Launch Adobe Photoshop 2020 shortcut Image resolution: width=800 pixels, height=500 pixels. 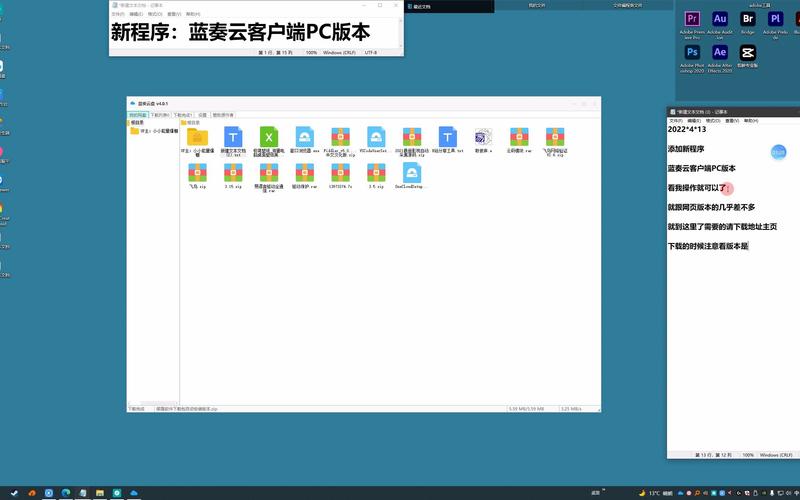[x=692, y=53]
